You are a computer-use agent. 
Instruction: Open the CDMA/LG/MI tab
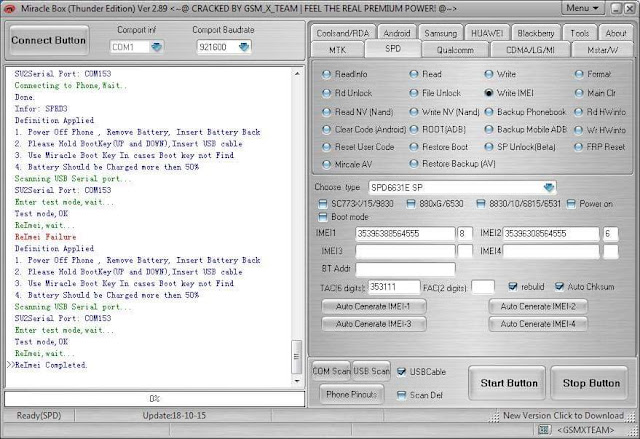[x=530, y=50]
